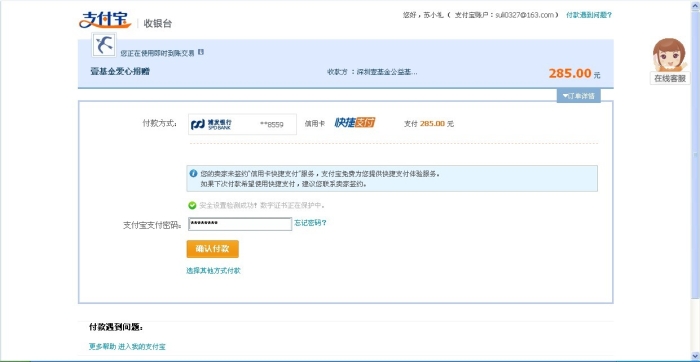Viewport: 700px width, 362px height.
Task: Open the 更多帮助 more help link
Action: point(102,346)
